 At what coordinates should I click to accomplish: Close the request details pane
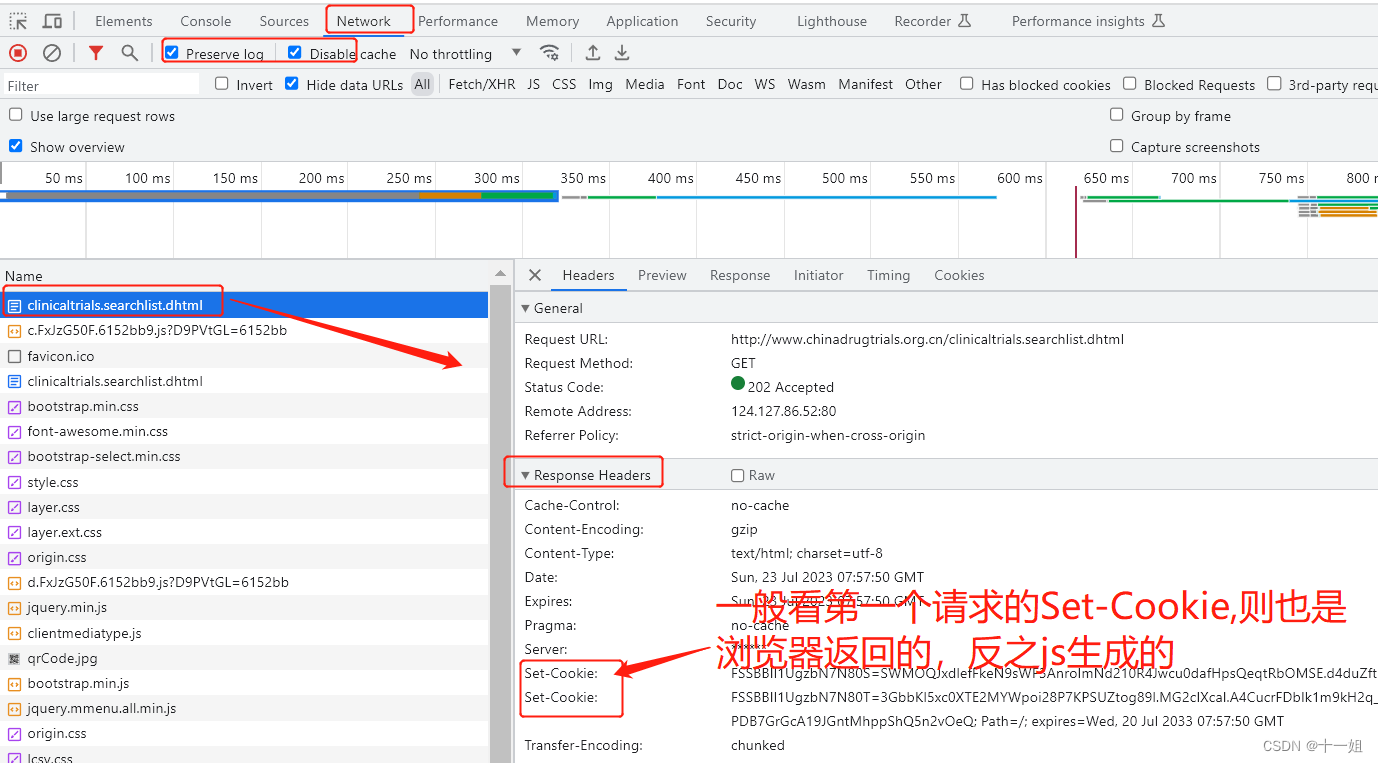[x=535, y=275]
